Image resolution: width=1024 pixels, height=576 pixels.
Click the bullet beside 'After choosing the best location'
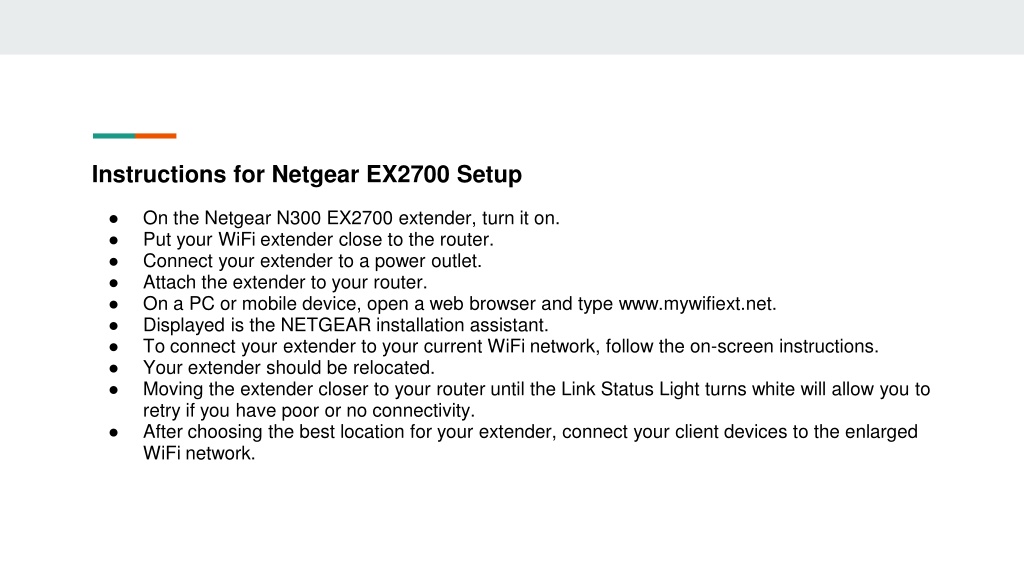(x=114, y=433)
